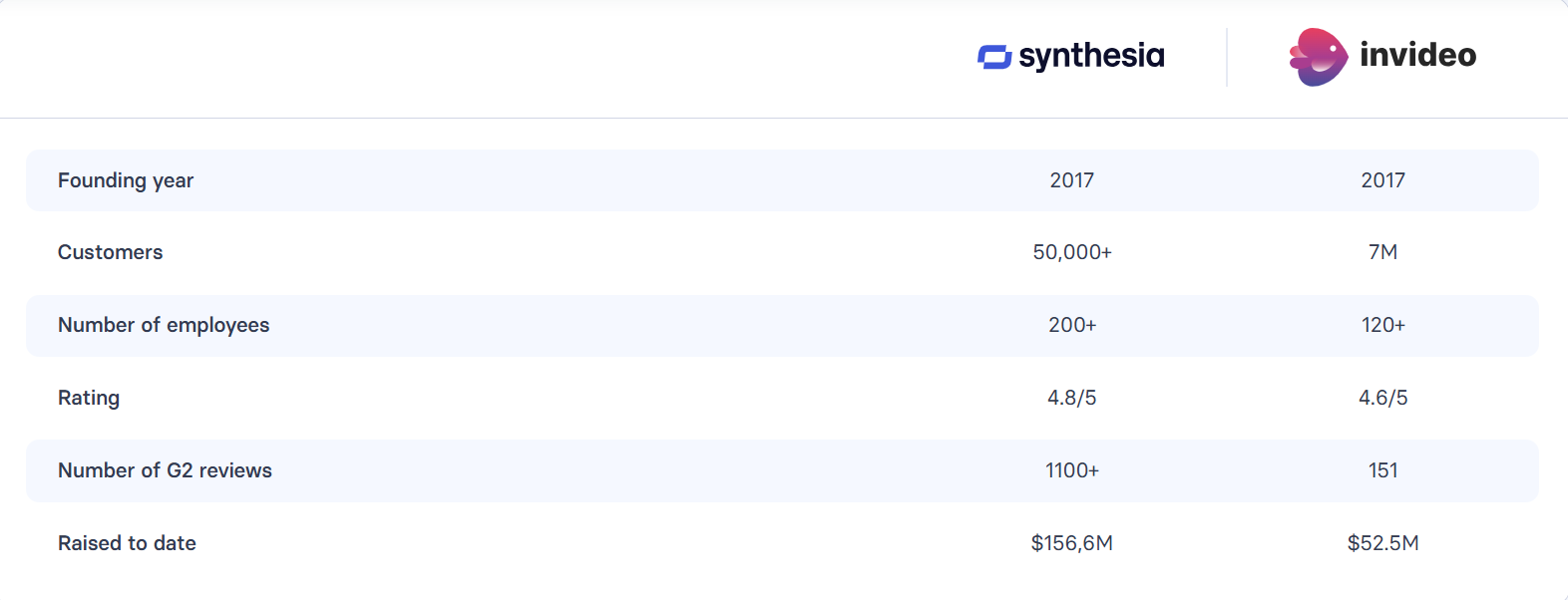
Task: Select the Number of employees label
Action: pos(164,325)
